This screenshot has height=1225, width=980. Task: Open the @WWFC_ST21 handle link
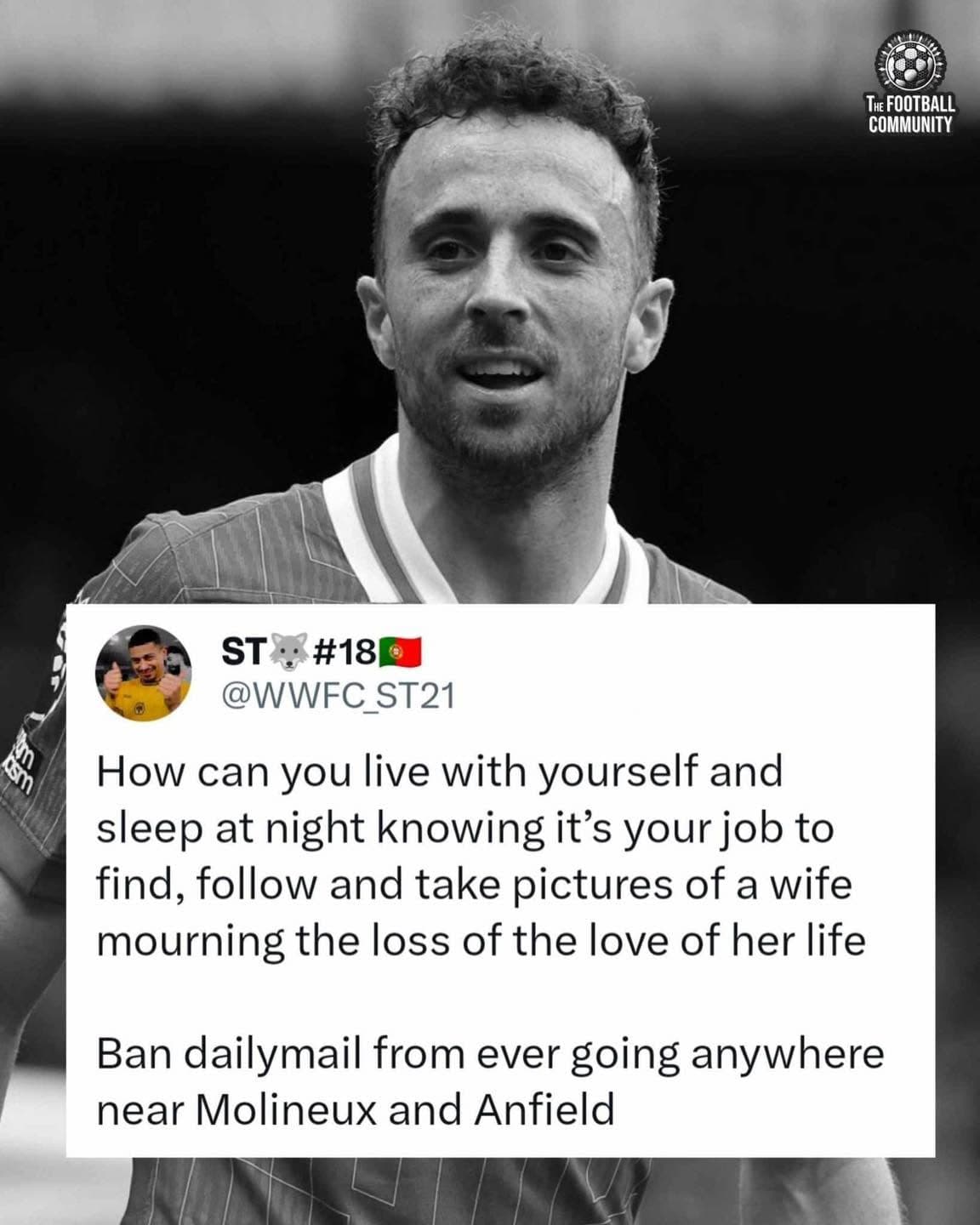[x=338, y=696]
